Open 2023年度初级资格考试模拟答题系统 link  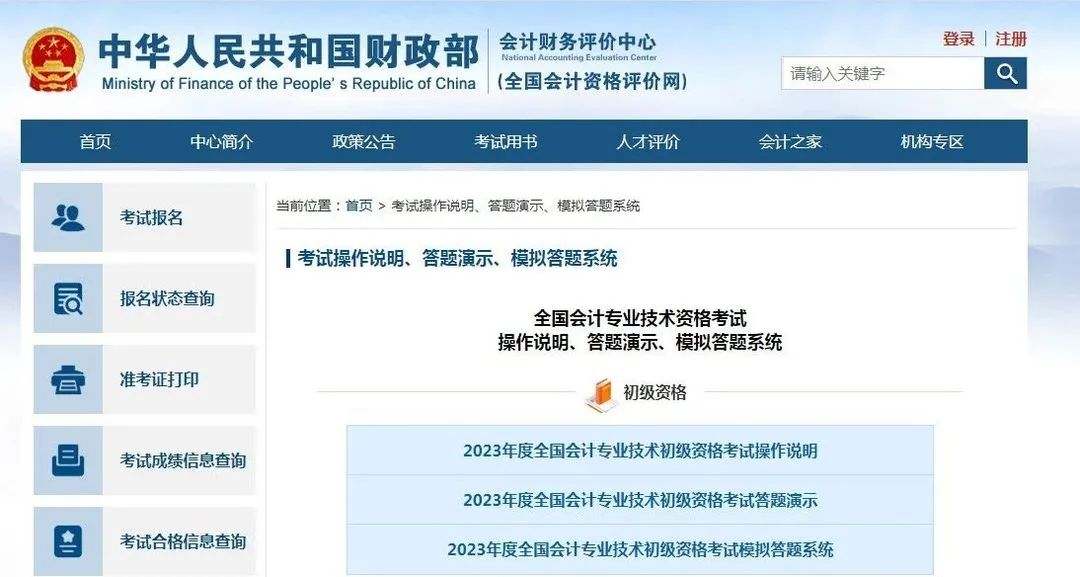click(x=640, y=549)
